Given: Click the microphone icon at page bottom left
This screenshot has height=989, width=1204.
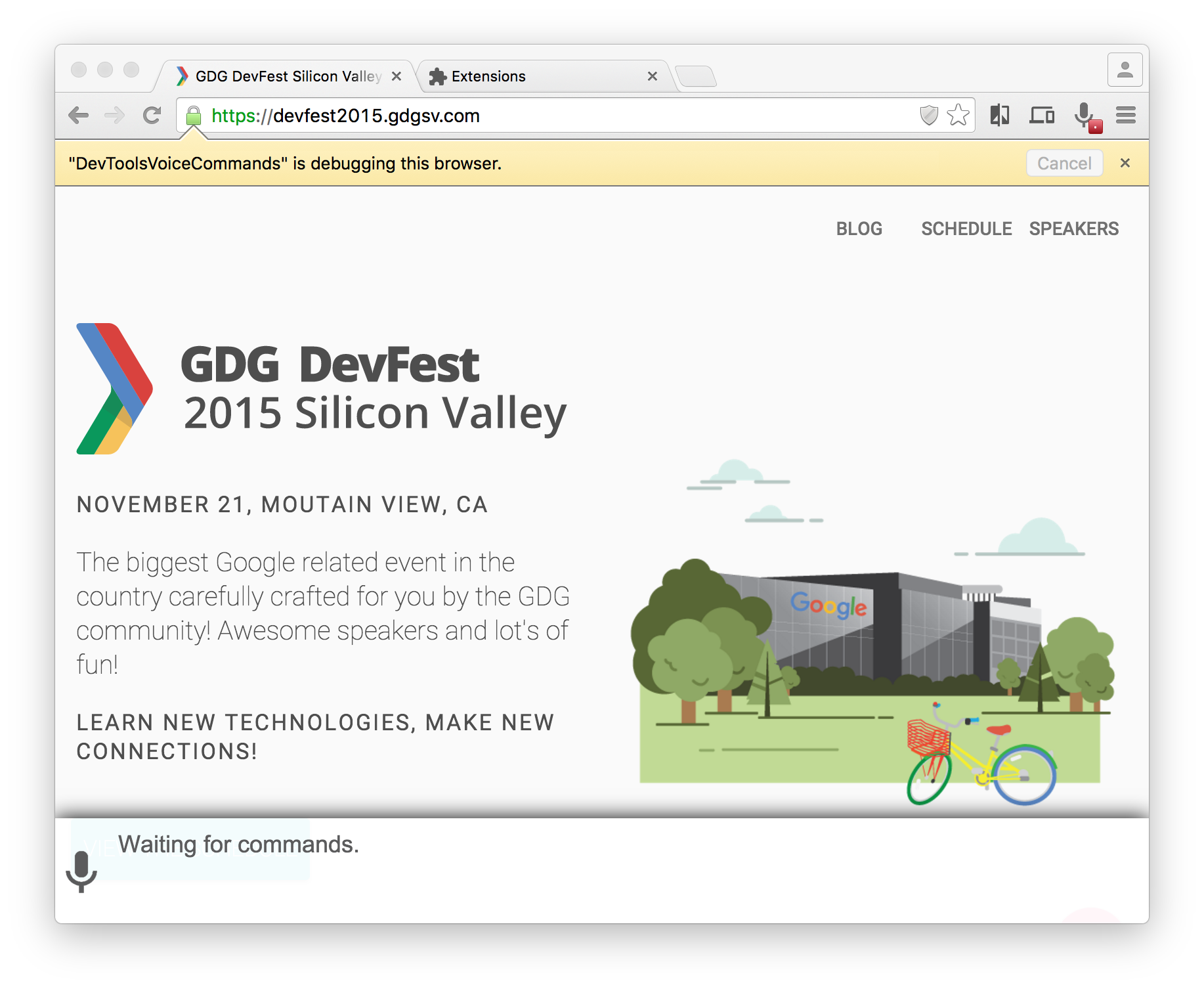Looking at the screenshot, I should [81, 871].
